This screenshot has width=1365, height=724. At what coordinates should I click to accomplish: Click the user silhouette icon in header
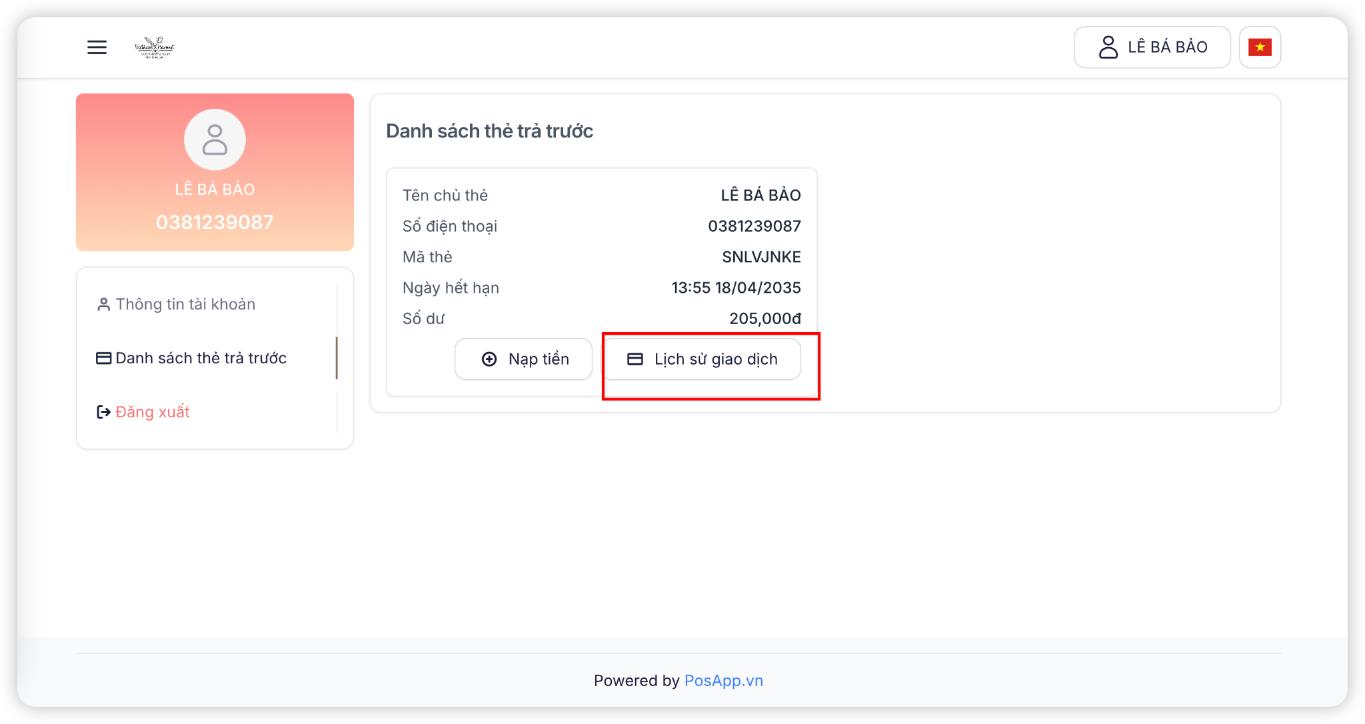tap(1108, 47)
